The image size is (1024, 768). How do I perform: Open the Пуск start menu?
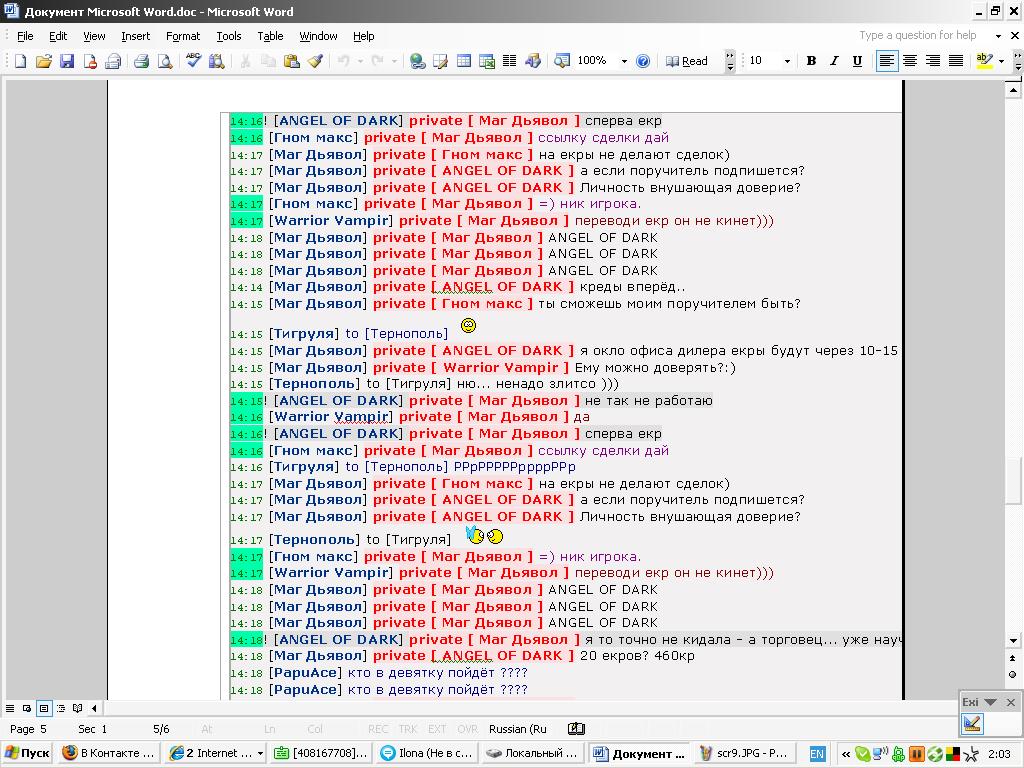pyautogui.click(x=27, y=753)
